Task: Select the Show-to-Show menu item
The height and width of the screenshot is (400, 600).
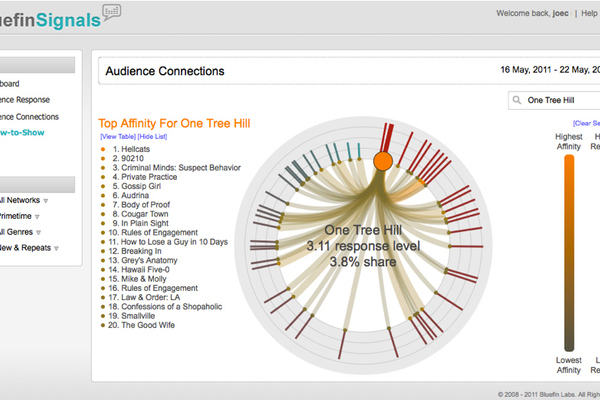Action: 22,132
